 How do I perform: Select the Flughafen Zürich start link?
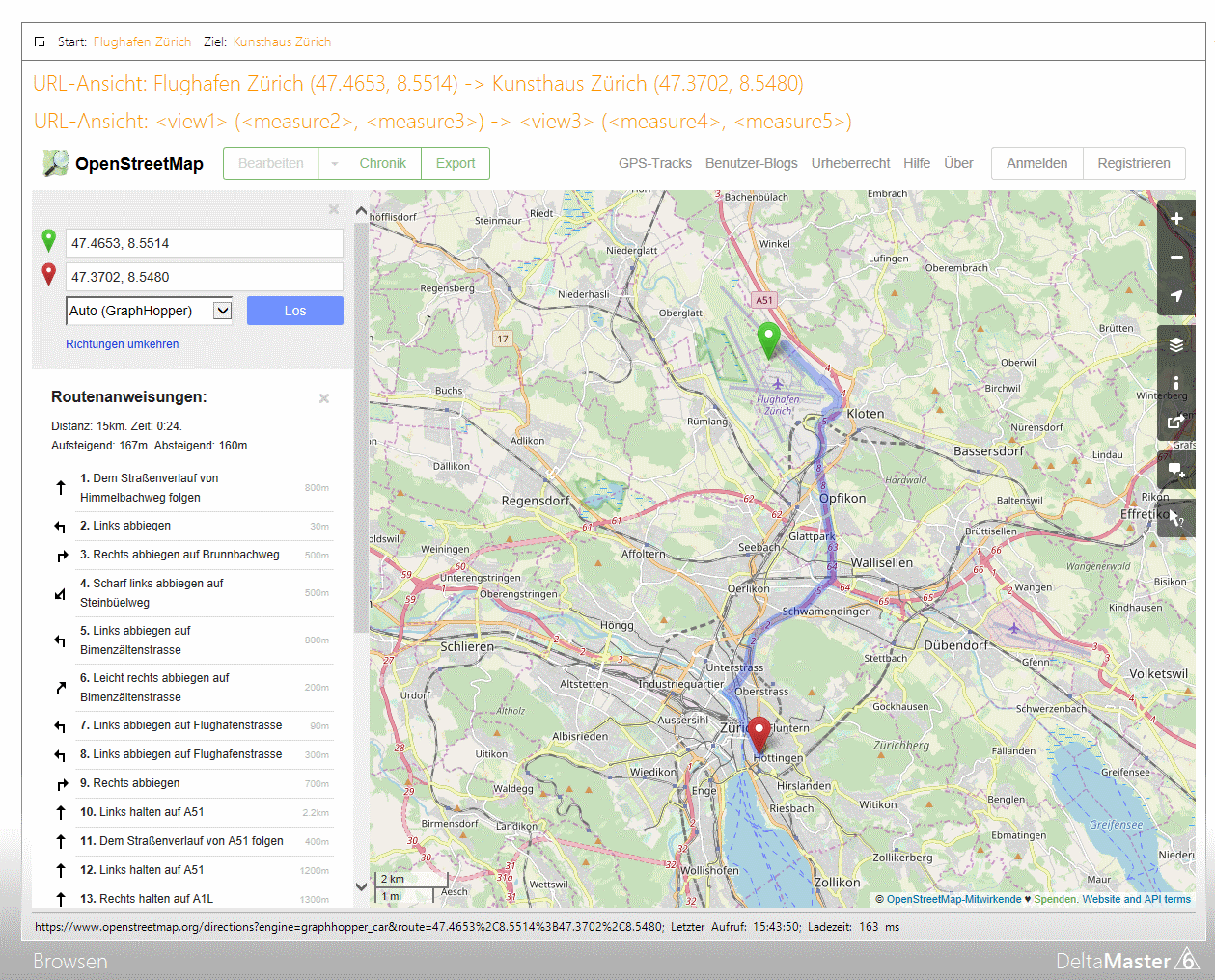pyautogui.click(x=143, y=41)
